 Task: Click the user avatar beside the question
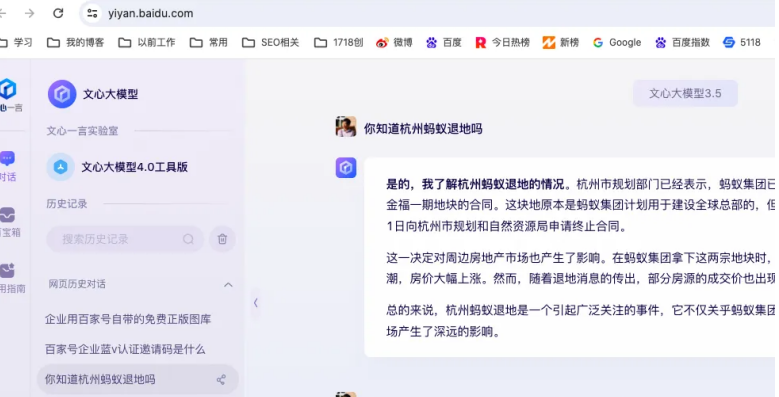[x=346, y=127]
